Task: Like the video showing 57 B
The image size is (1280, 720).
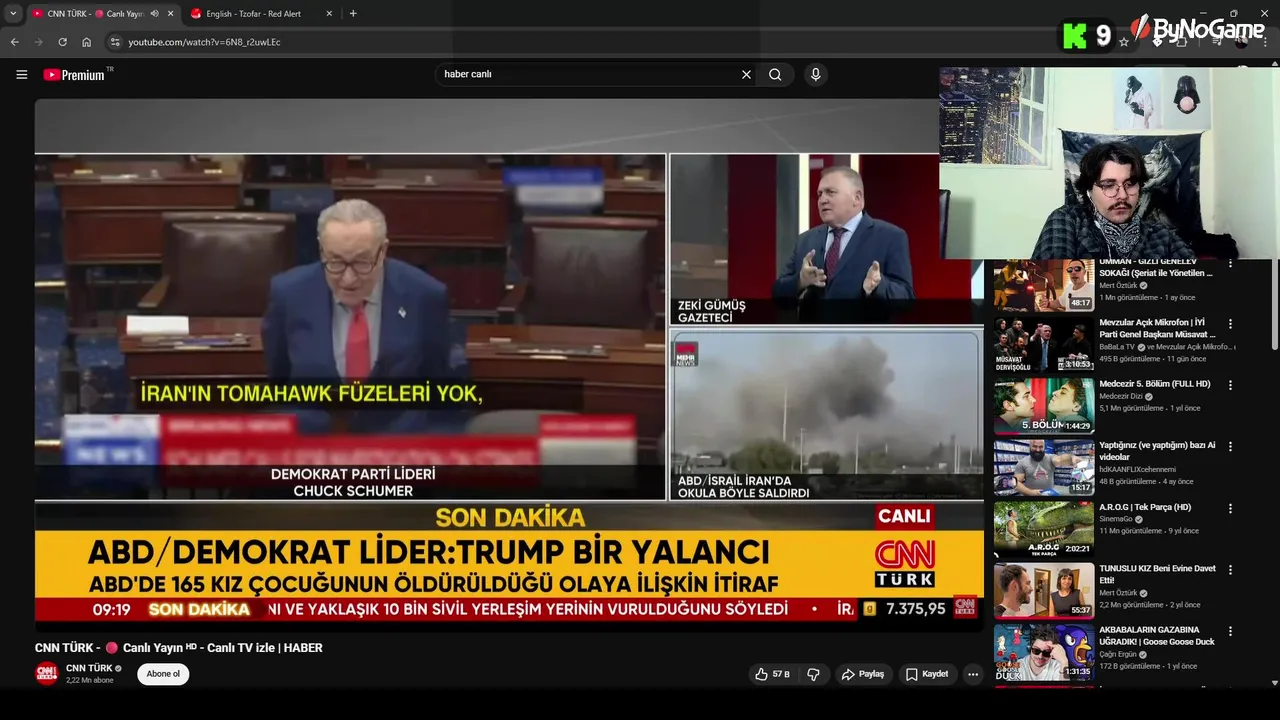Action: 773,674
